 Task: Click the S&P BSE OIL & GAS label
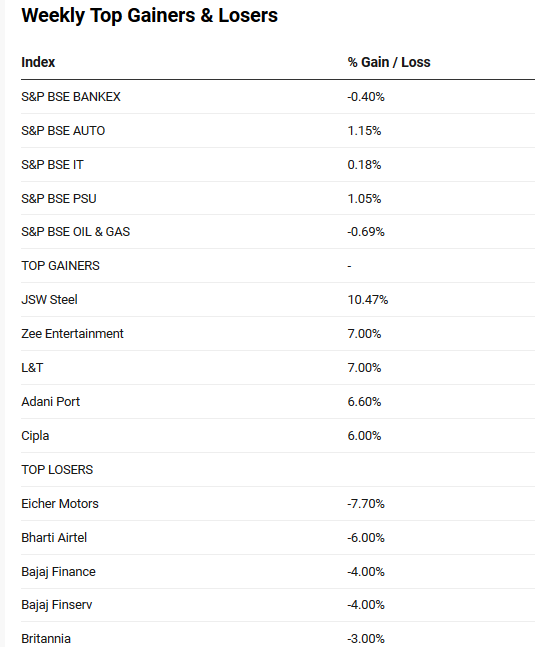click(75, 232)
